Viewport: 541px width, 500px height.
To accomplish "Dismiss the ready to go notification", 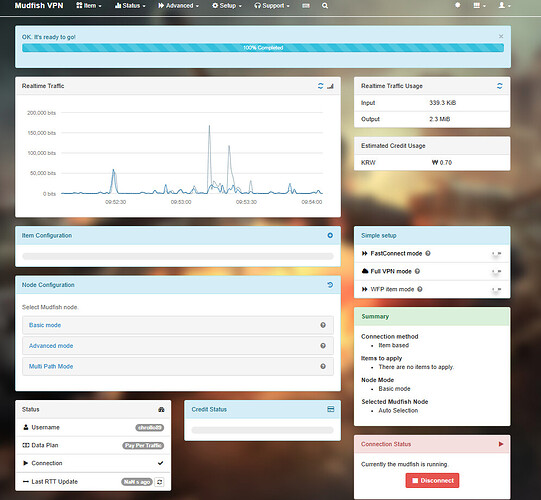I will (x=501, y=36).
